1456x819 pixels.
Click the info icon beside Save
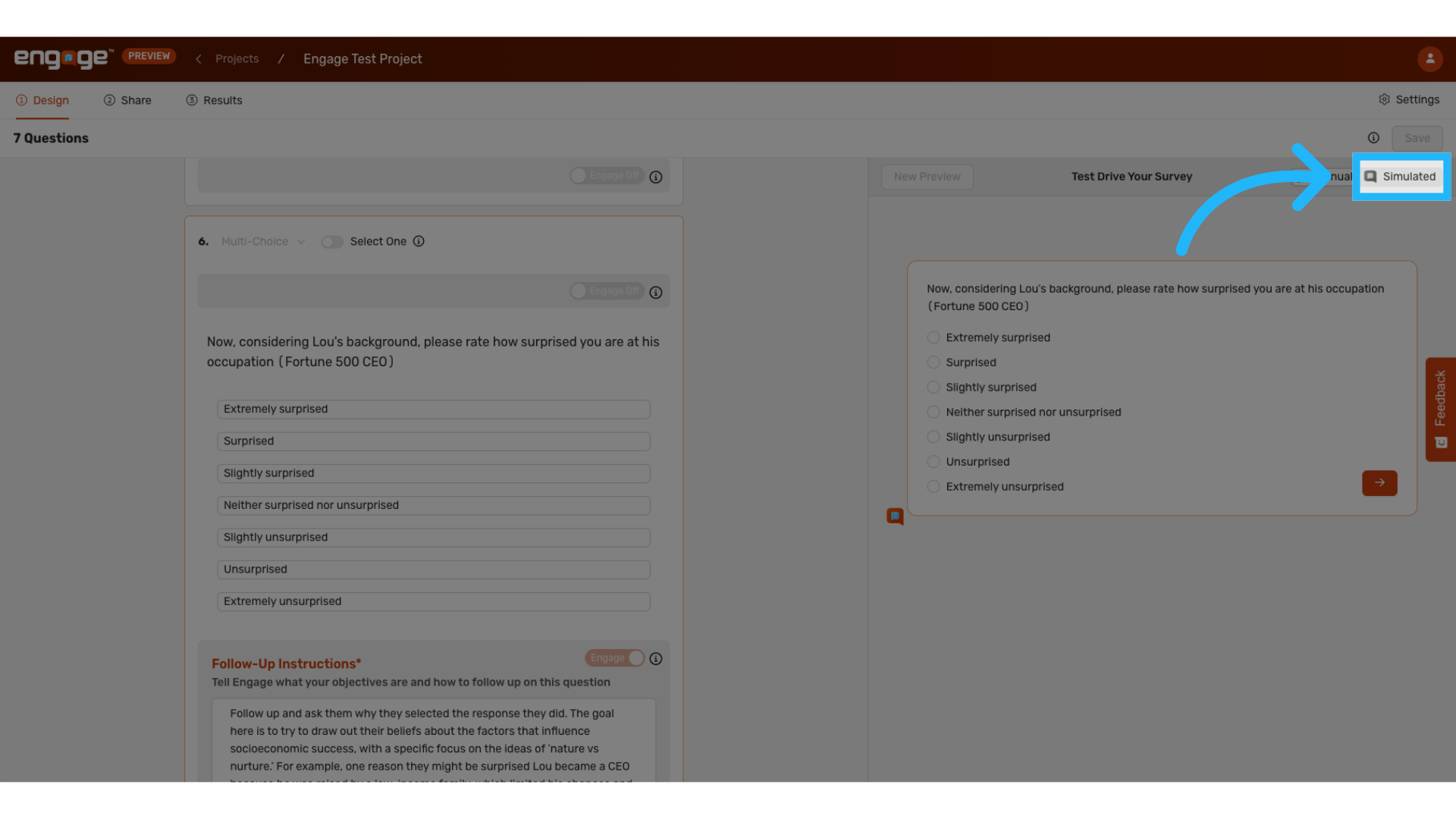click(x=1373, y=138)
